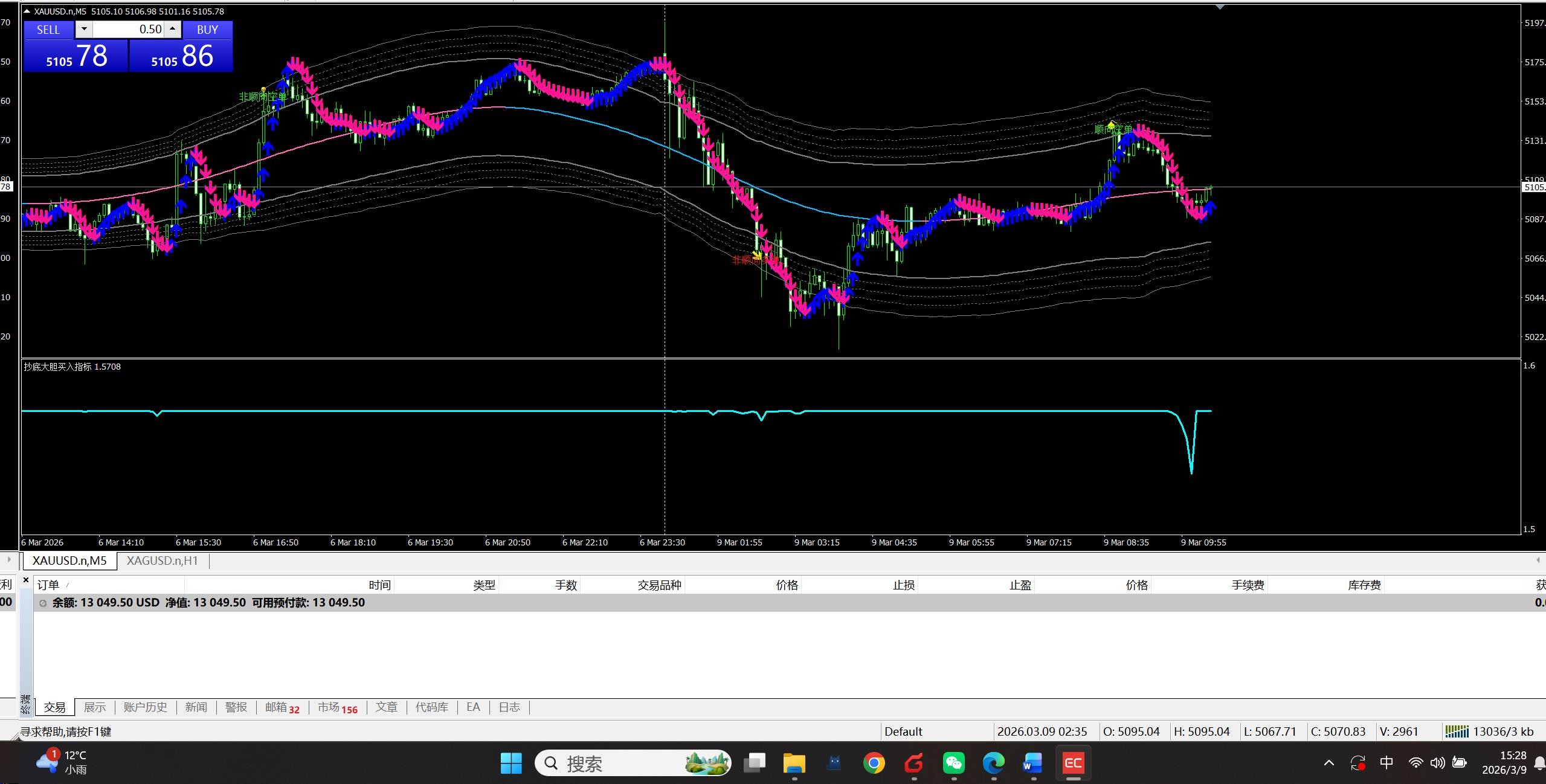Click the balance row circle icon
Viewport: 1546px width, 784px height.
pyautogui.click(x=43, y=603)
